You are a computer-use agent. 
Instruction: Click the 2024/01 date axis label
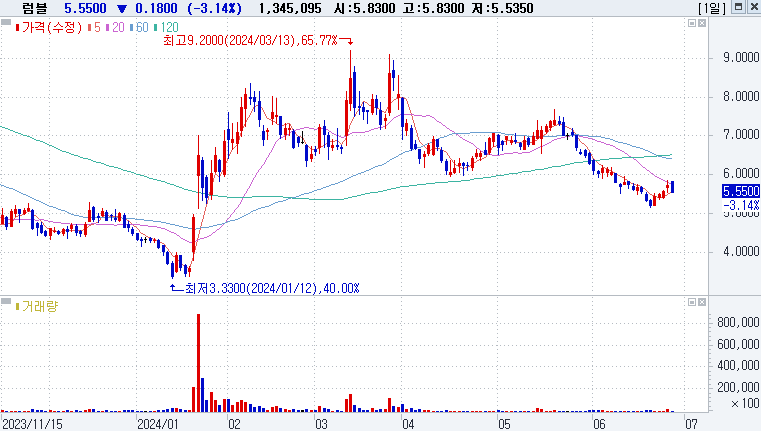158,424
